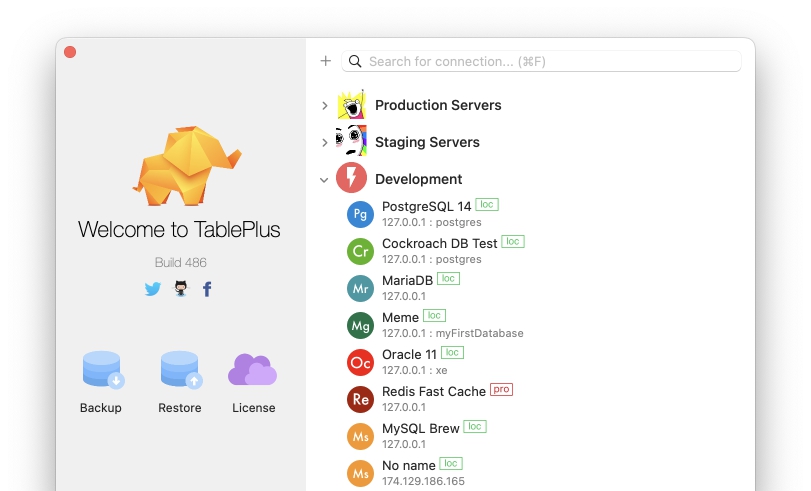Click the orange Ms icon beside MySQL Brew
The width and height of the screenshot is (811, 491).
pyautogui.click(x=361, y=436)
